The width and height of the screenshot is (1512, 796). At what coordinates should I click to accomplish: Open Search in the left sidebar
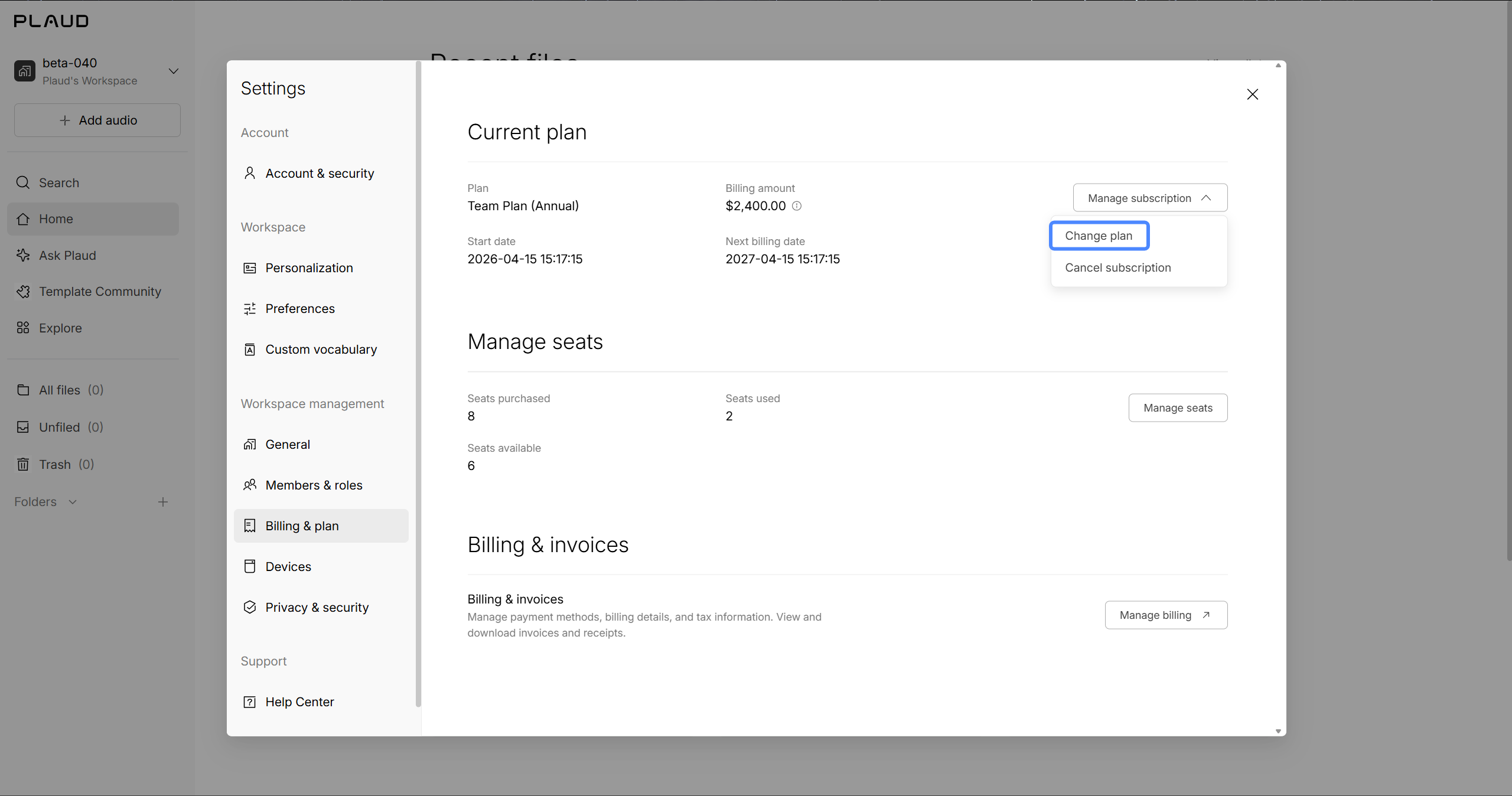point(93,183)
